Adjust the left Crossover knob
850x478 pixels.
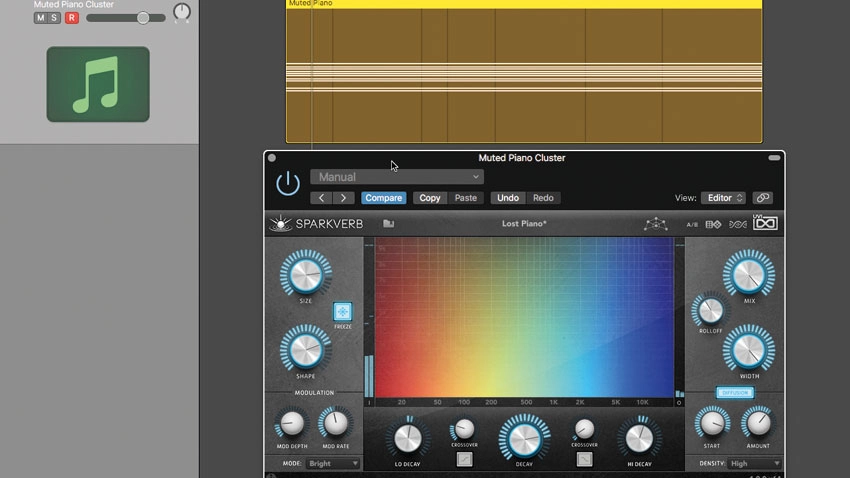point(463,429)
